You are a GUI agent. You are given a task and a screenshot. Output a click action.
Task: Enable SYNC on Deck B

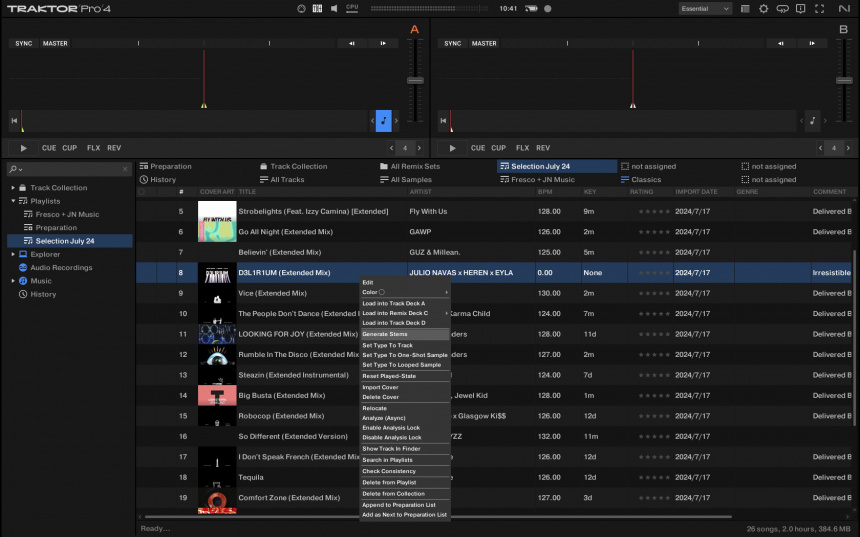click(452, 43)
